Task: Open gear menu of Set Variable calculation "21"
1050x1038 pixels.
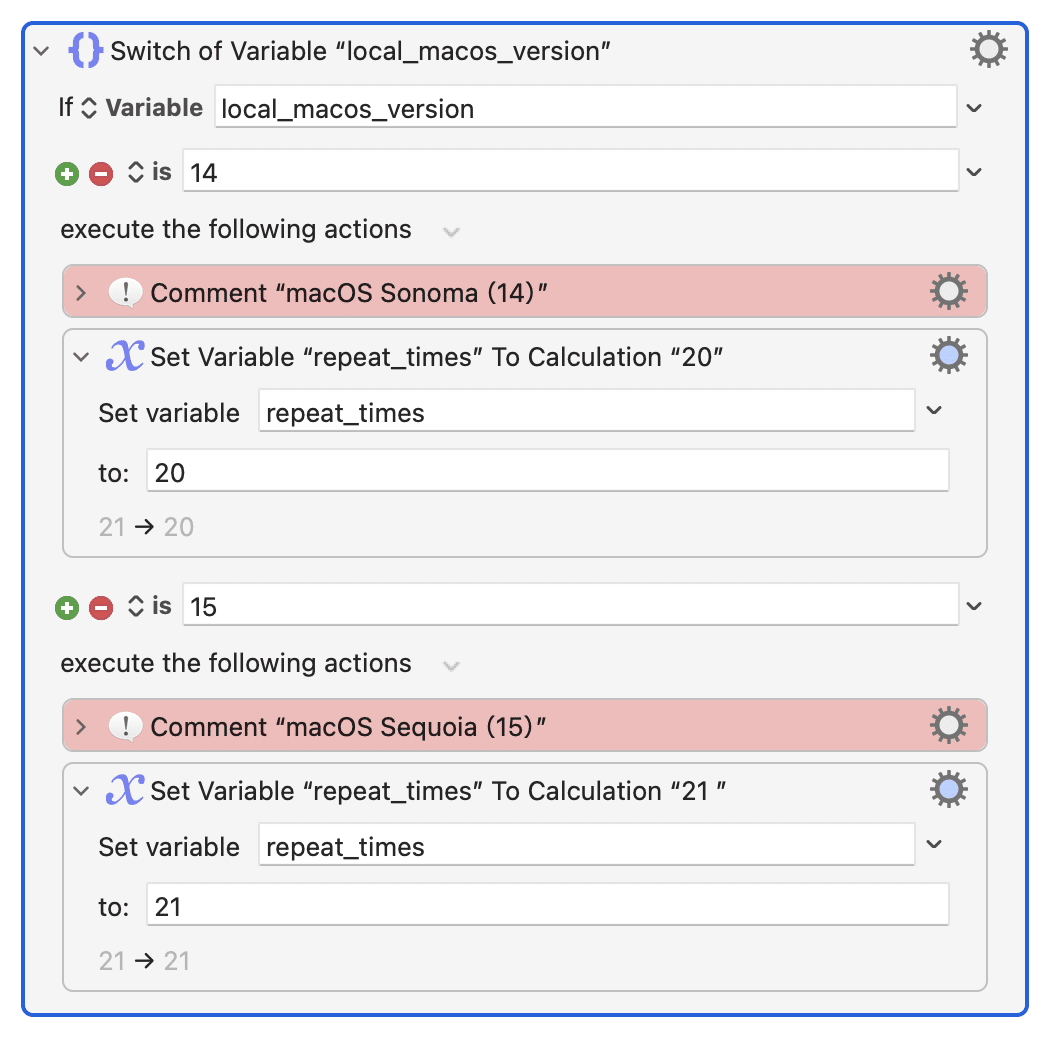Action: [x=948, y=790]
